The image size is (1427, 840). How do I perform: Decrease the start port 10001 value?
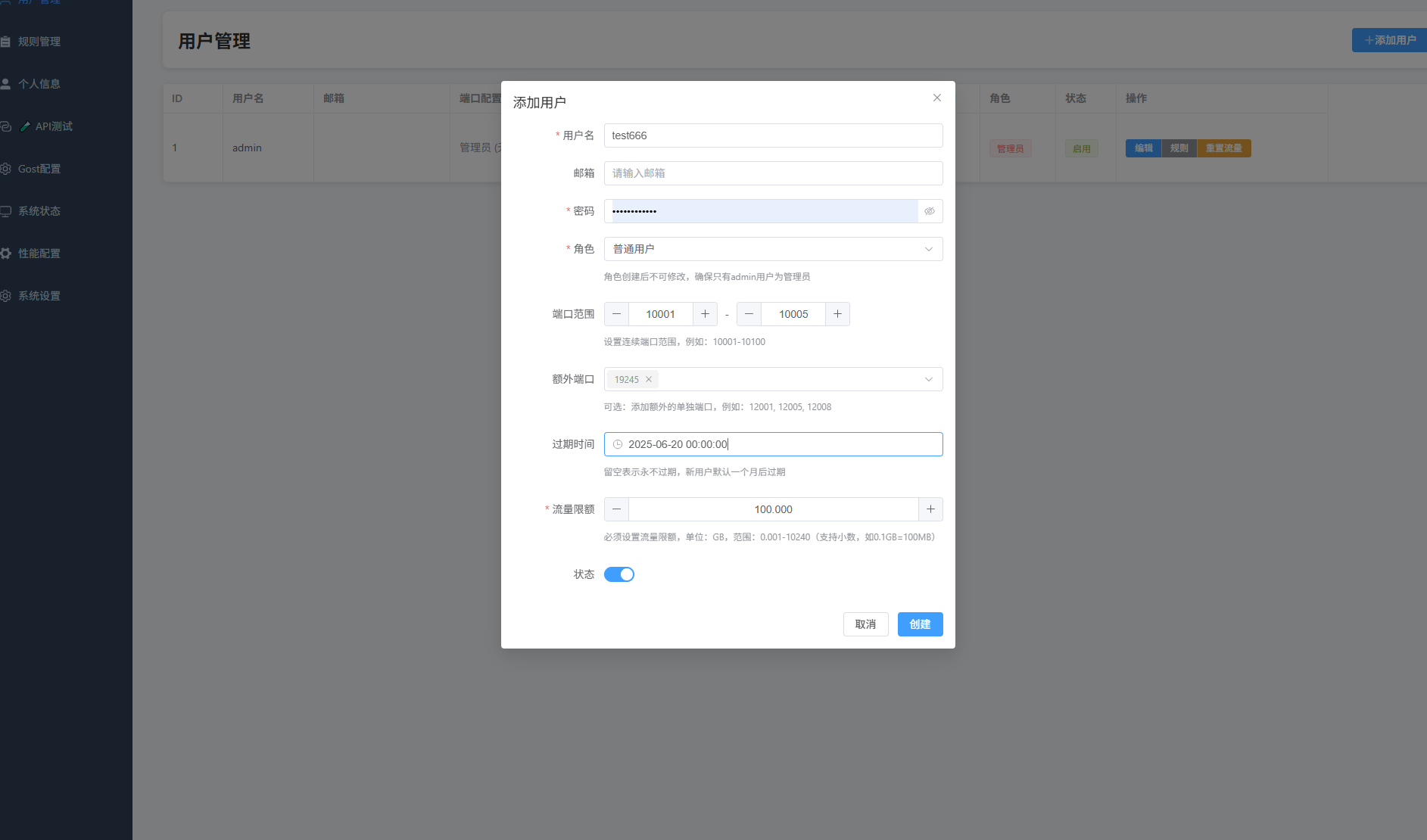(616, 314)
